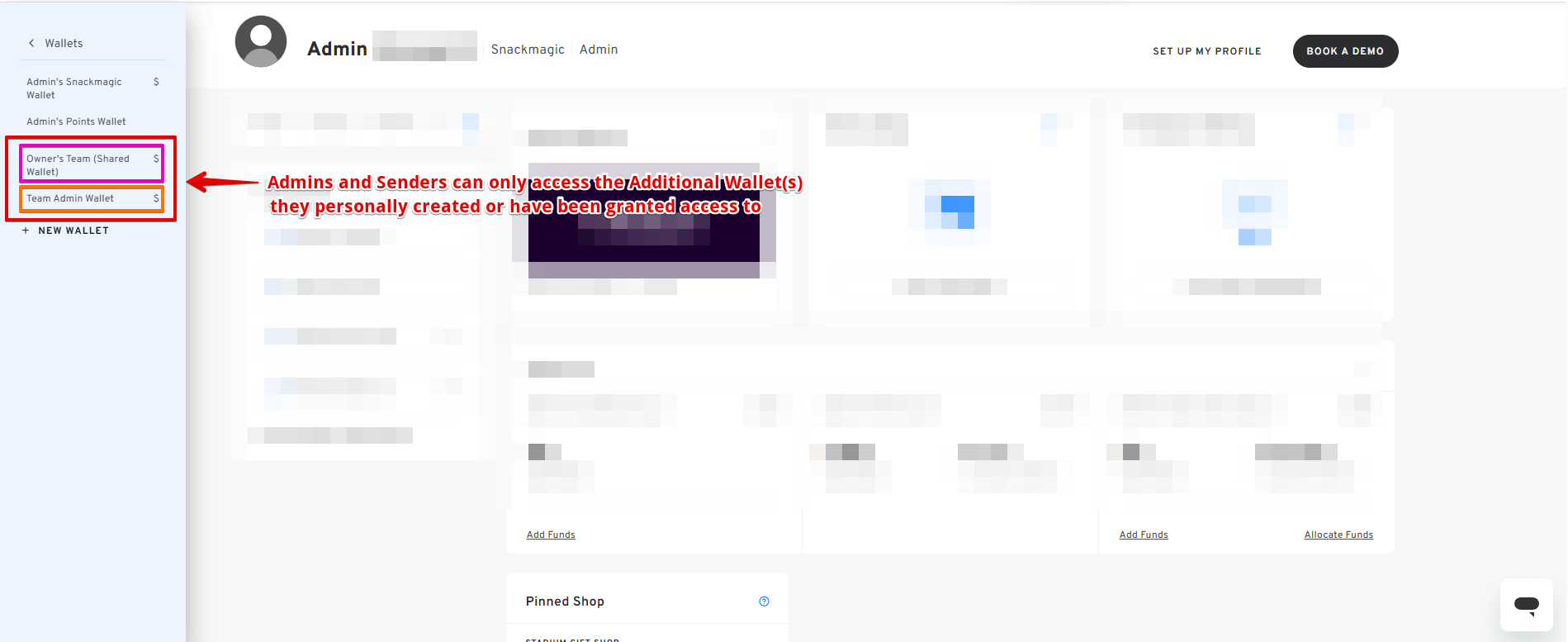1568x642 pixels.
Task: Open Set Up My Profile
Action: [x=1206, y=51]
